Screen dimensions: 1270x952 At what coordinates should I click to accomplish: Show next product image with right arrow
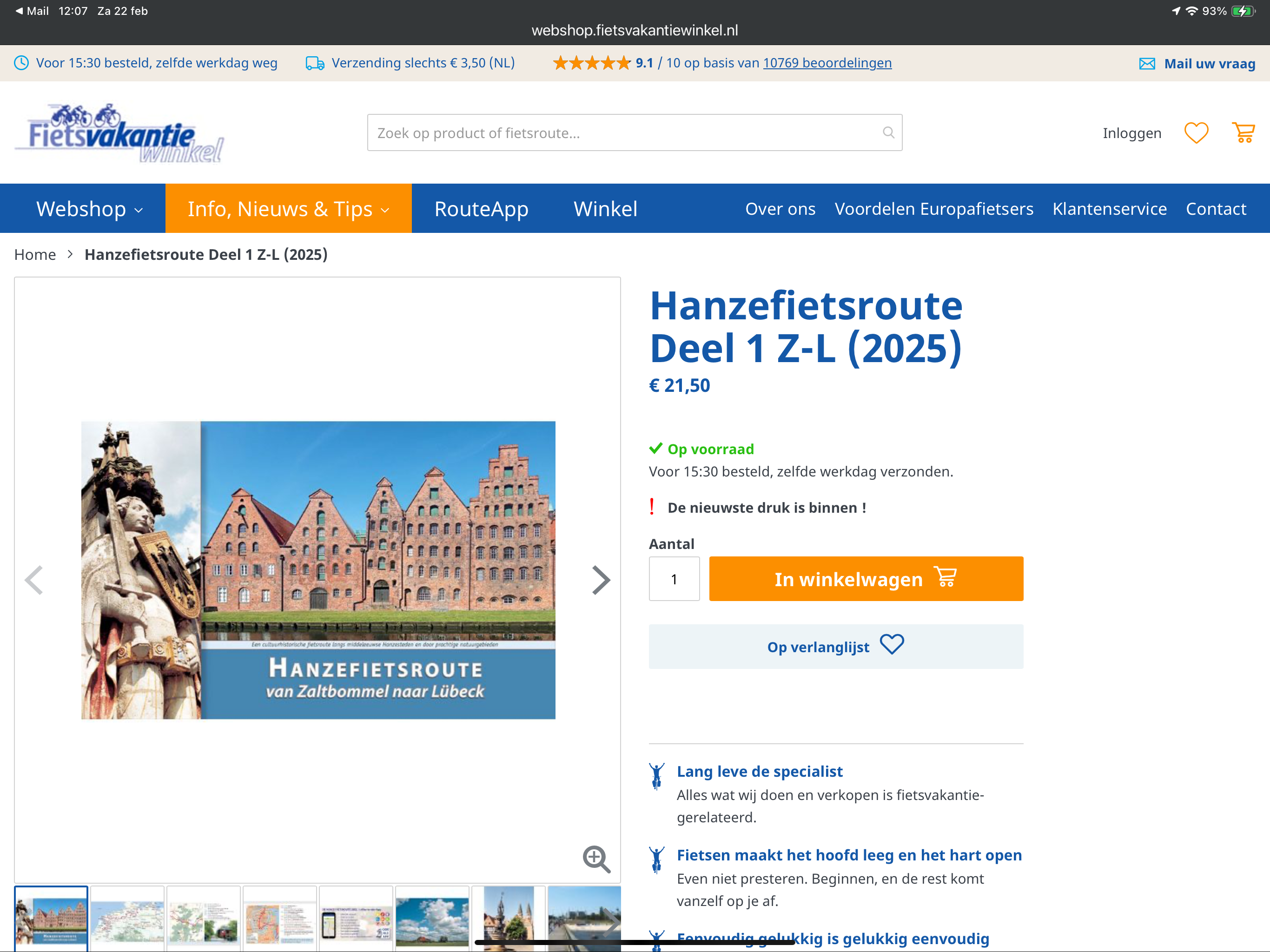pyautogui.click(x=600, y=580)
